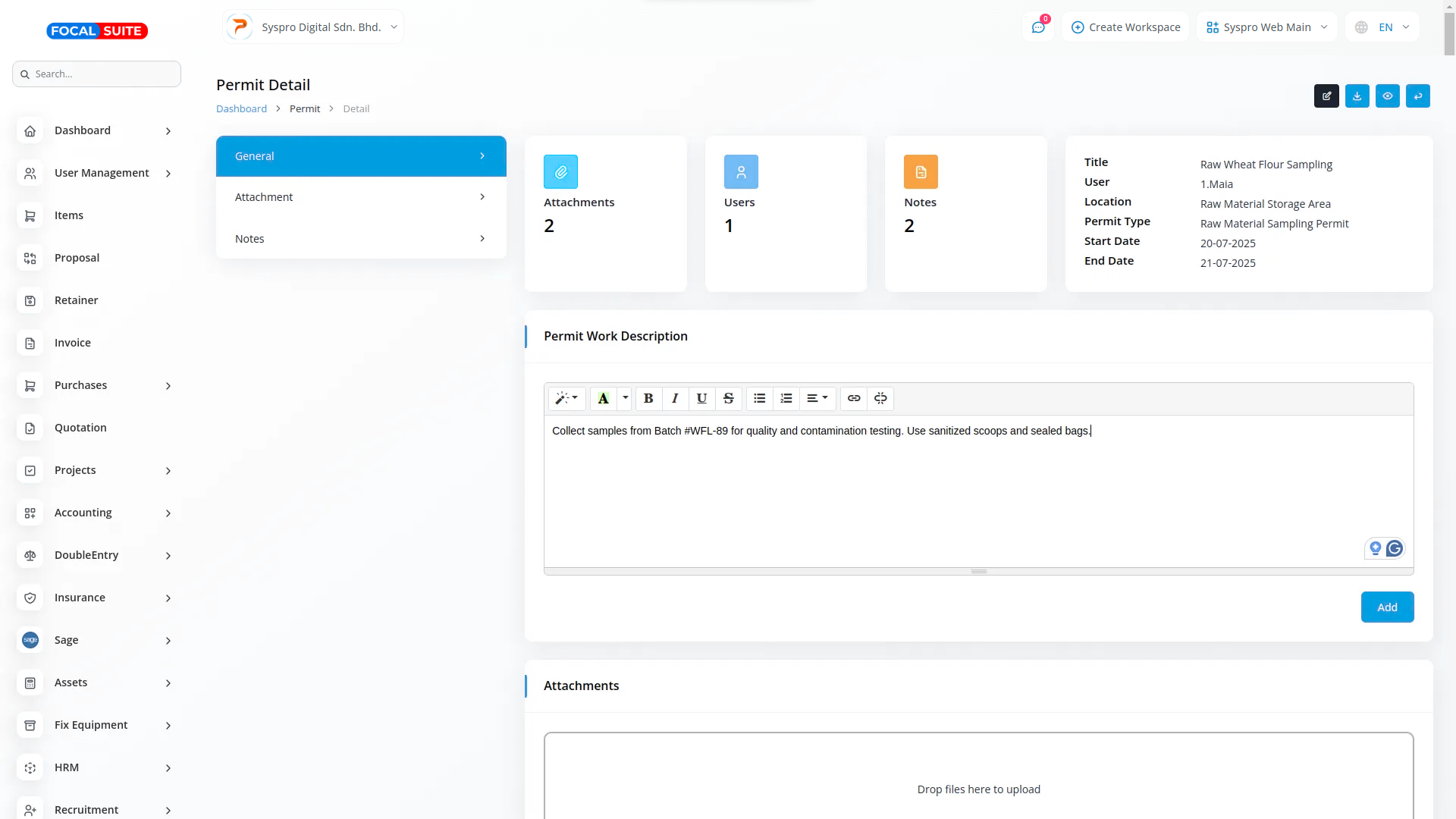Click the Add button
The height and width of the screenshot is (819, 1456).
click(x=1387, y=607)
